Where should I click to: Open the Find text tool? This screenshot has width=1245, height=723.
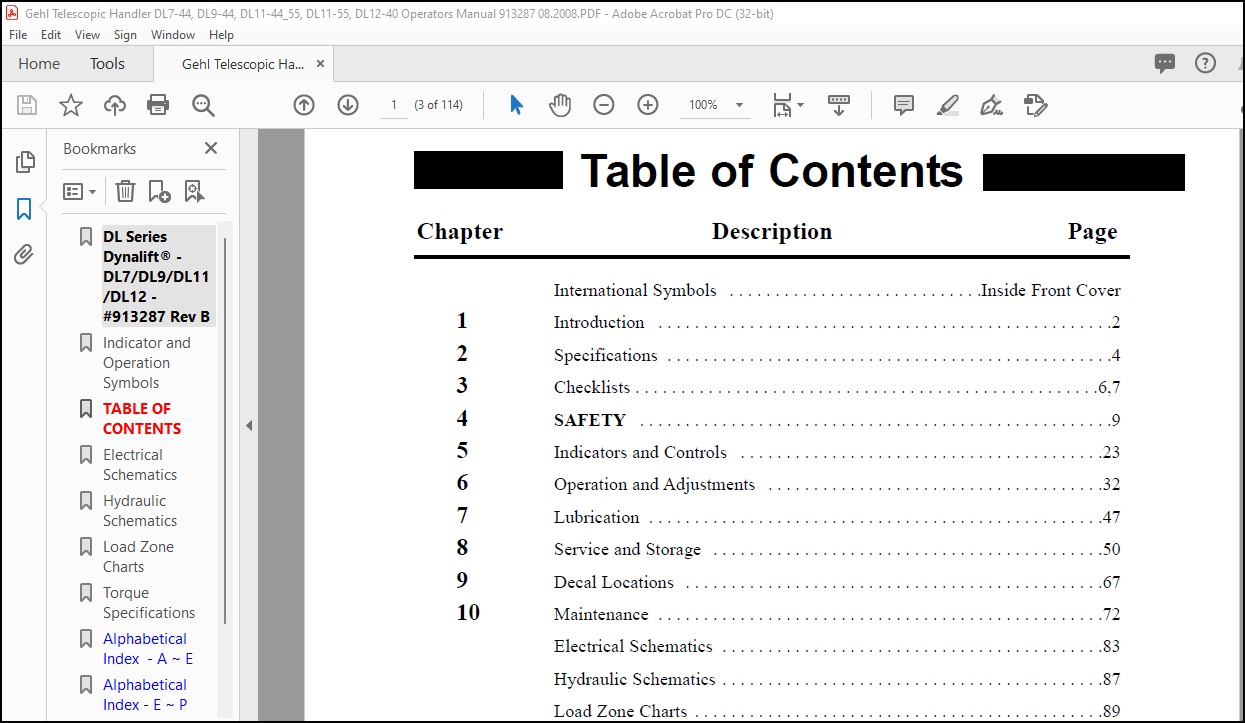[203, 105]
